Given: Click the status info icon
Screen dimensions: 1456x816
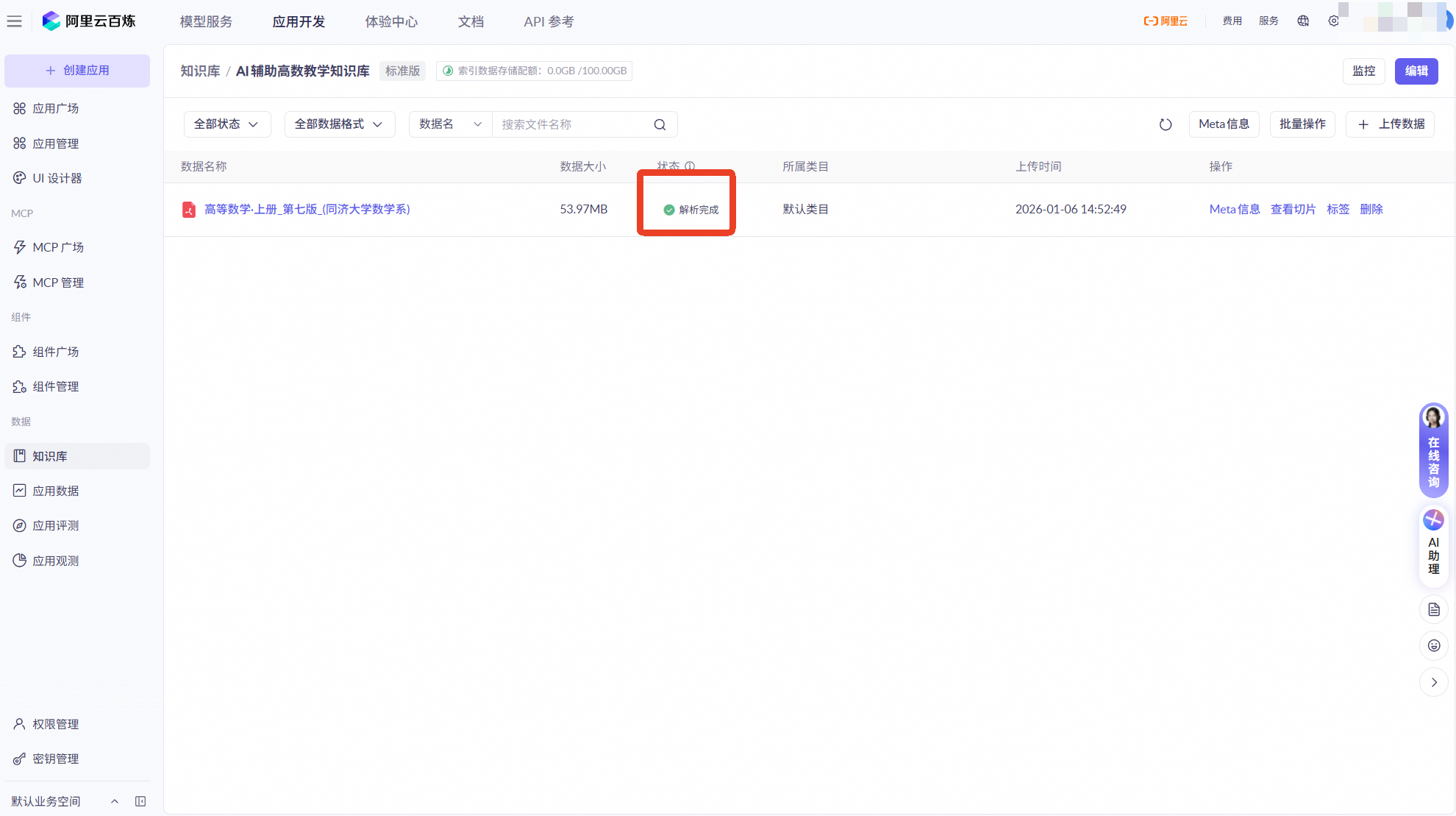Looking at the screenshot, I should (x=690, y=166).
